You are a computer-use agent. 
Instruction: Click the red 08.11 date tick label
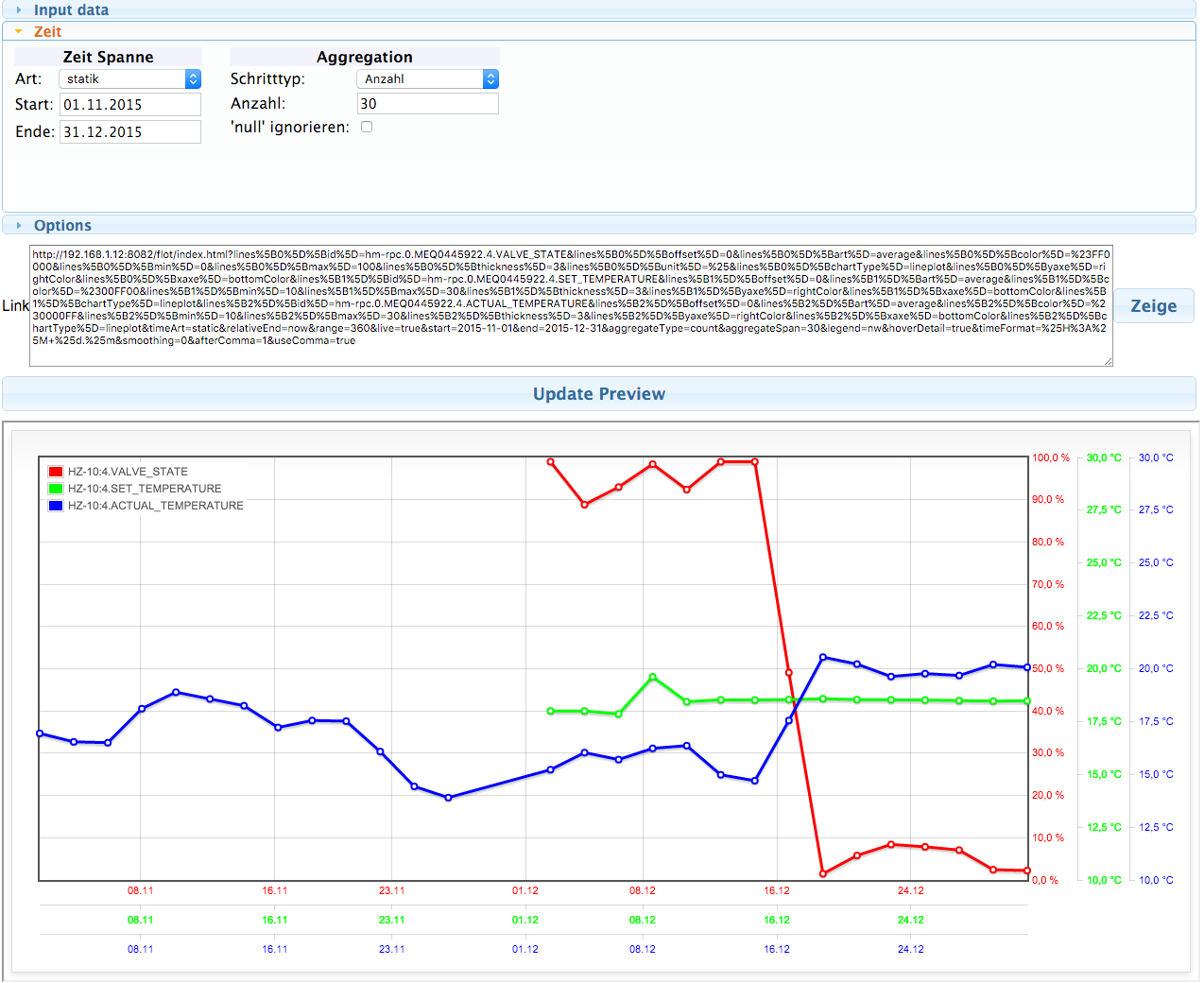pyautogui.click(x=141, y=890)
